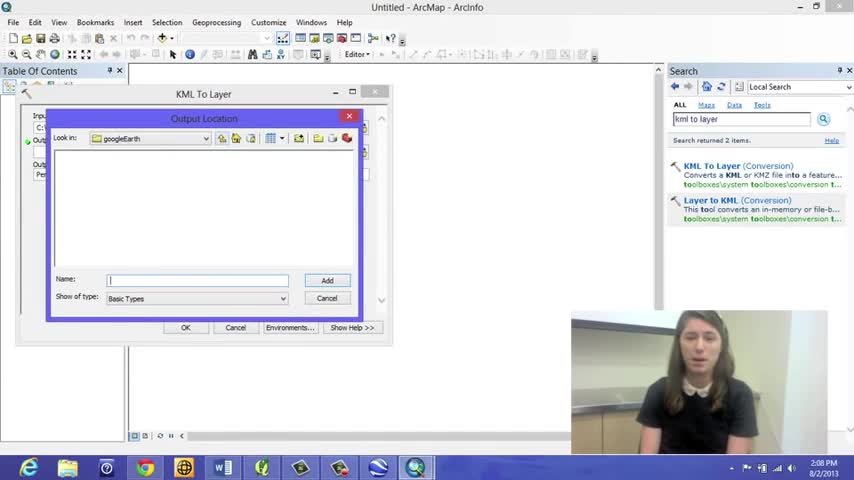The image size is (854, 480).
Task: Go up one level in Output Location
Action: tap(222, 138)
